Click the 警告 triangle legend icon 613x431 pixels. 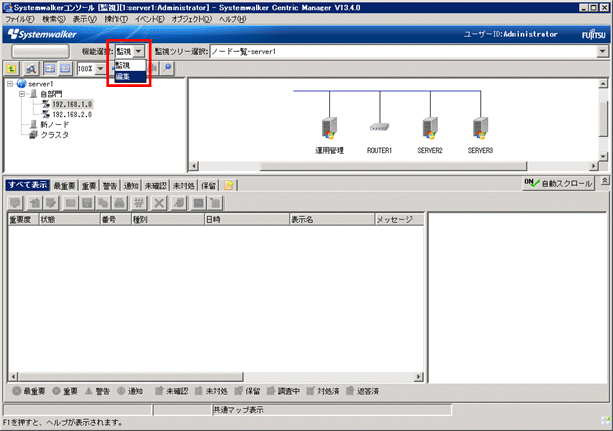(89, 391)
